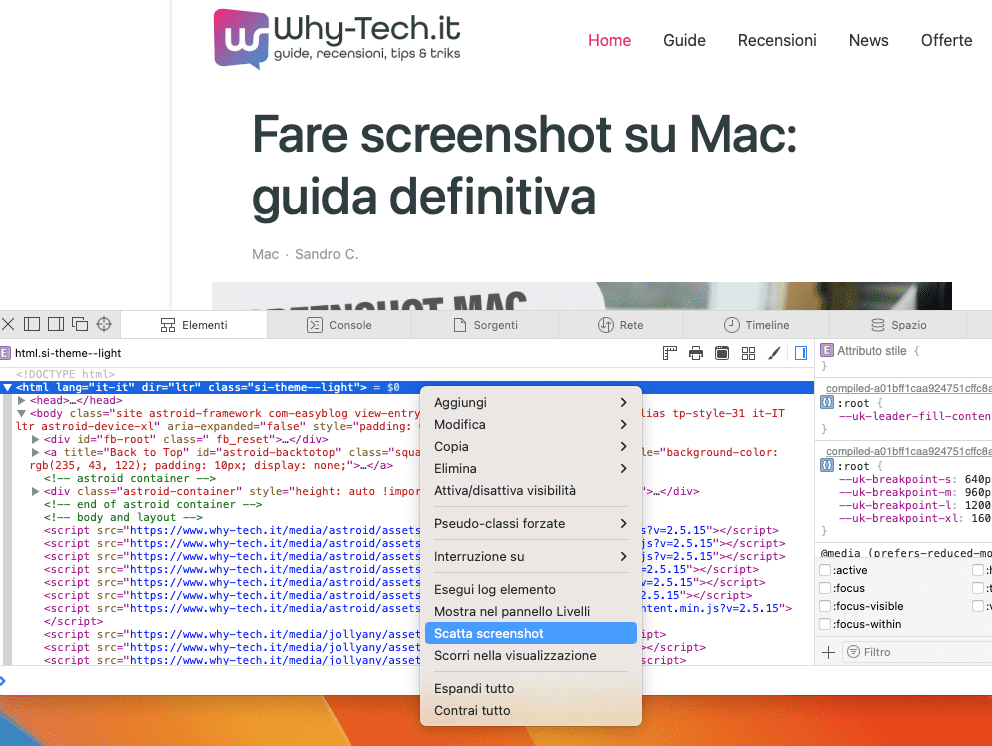The image size is (992, 746).
Task: Click the author name Sandro C.
Action: coord(326,254)
